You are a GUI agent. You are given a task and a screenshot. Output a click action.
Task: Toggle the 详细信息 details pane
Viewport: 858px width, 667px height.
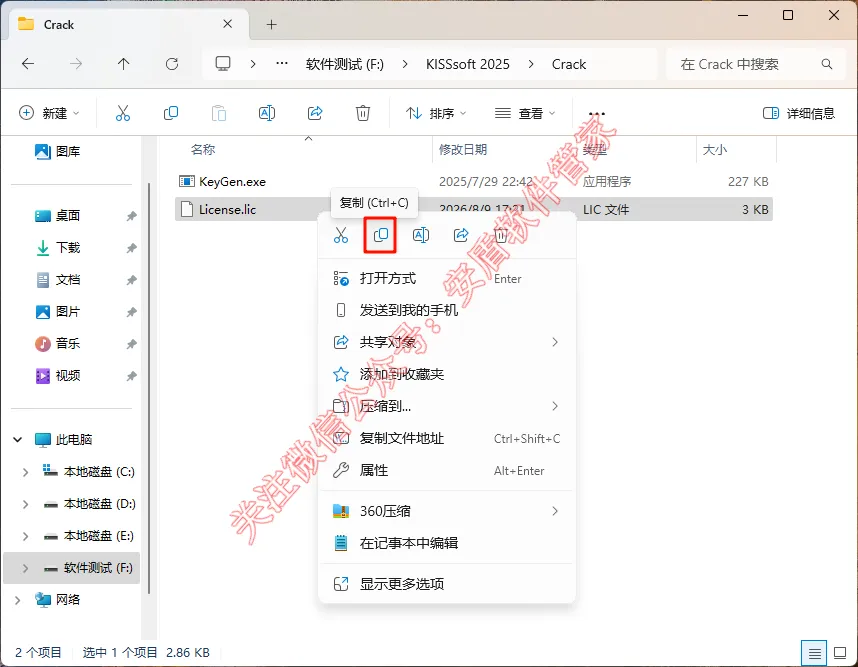(x=799, y=113)
